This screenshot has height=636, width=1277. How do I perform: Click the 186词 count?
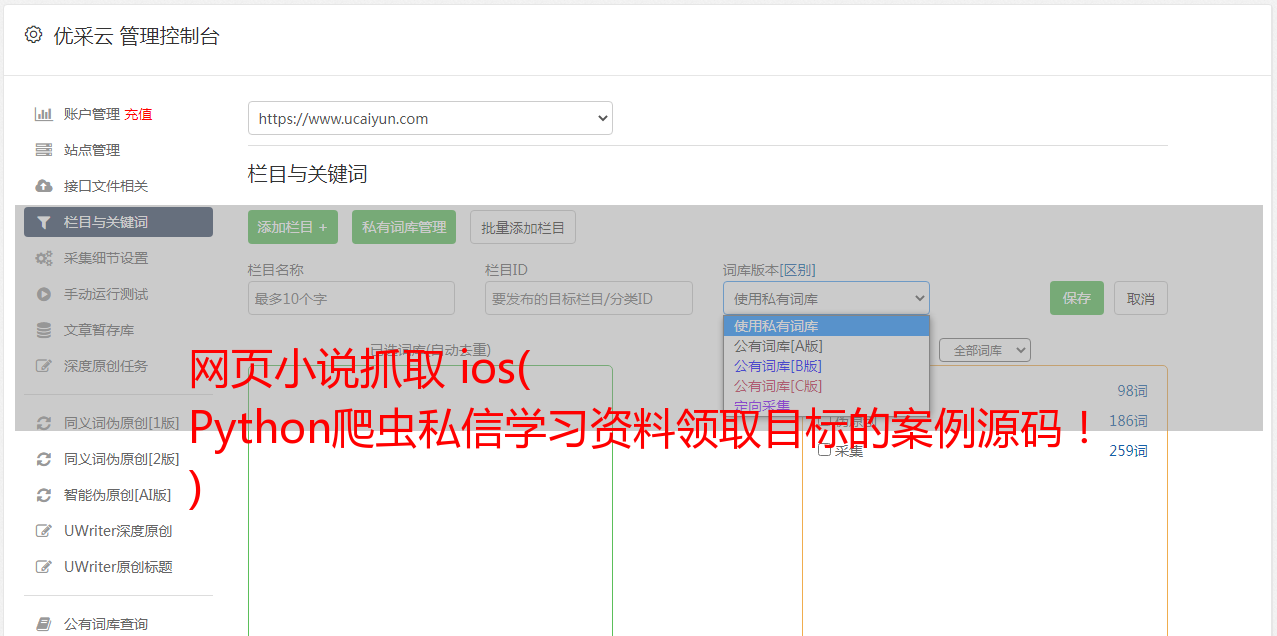[1128, 421]
